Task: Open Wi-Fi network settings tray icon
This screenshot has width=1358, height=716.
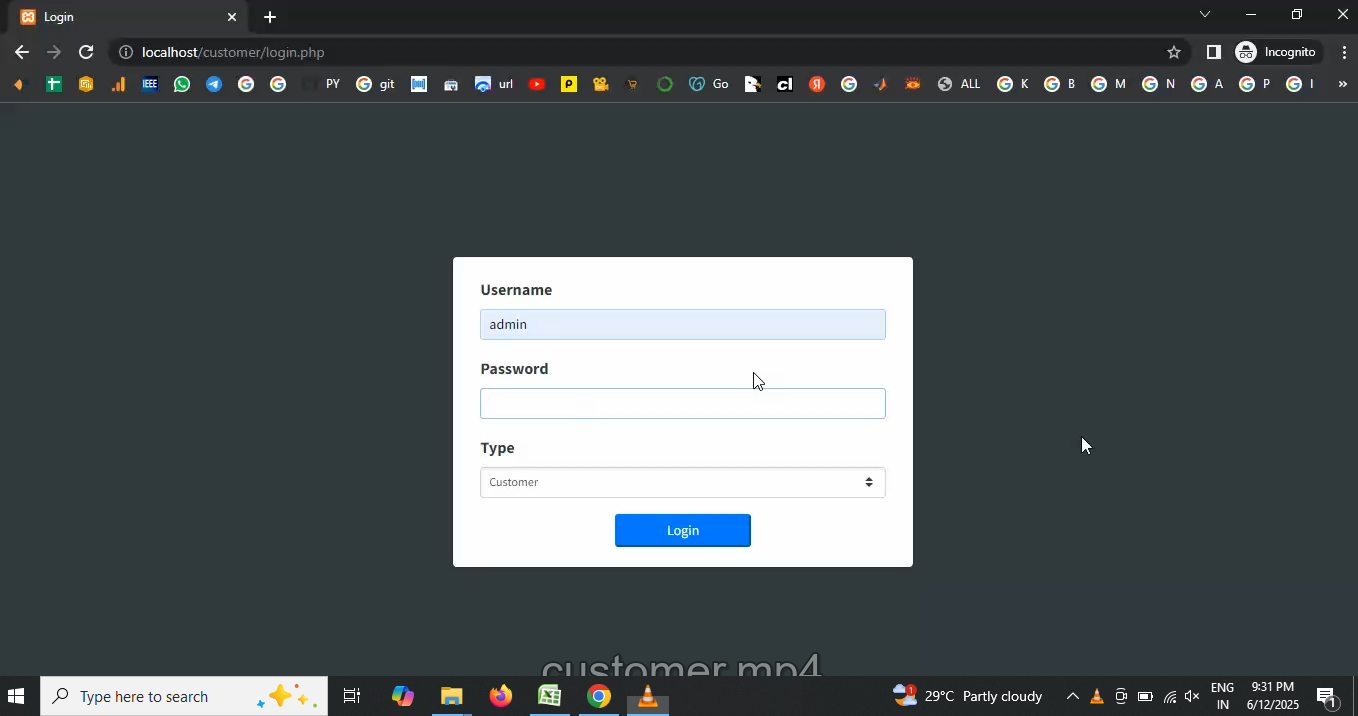Action: [1169, 696]
